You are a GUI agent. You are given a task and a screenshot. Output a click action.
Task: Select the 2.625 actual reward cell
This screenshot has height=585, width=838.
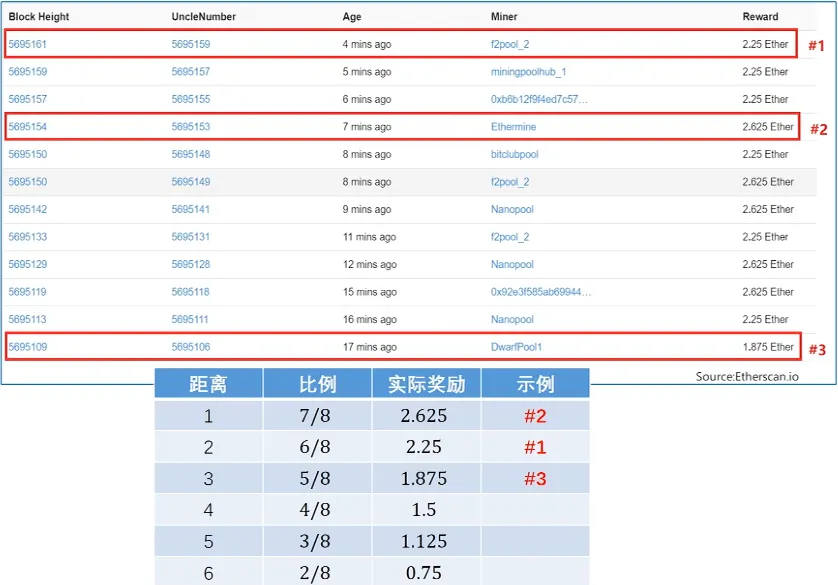coord(427,416)
